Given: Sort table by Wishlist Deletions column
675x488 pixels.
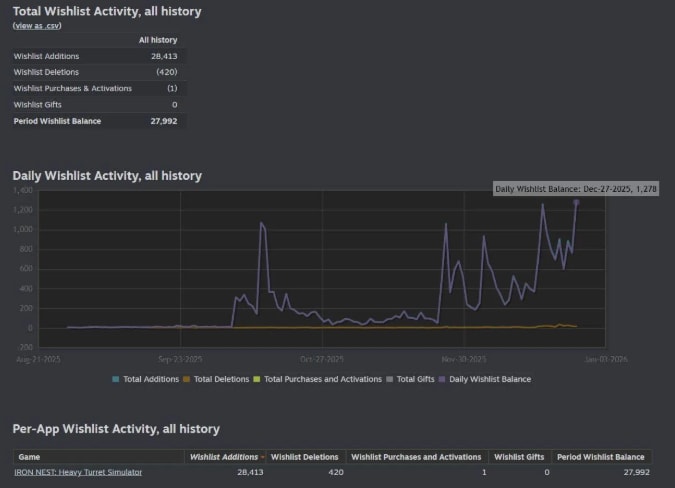Looking at the screenshot, I should pyautogui.click(x=306, y=456).
